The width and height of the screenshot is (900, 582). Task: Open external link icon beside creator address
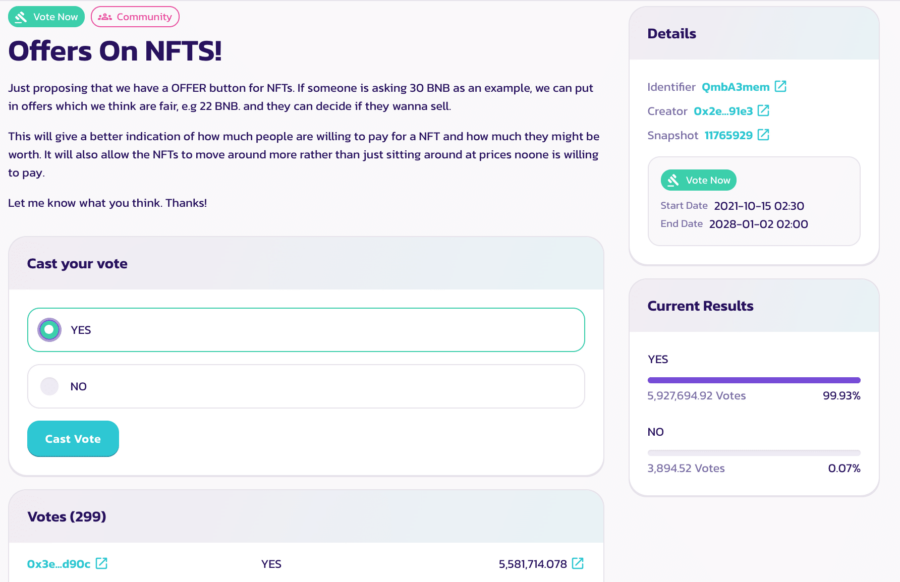tap(763, 111)
